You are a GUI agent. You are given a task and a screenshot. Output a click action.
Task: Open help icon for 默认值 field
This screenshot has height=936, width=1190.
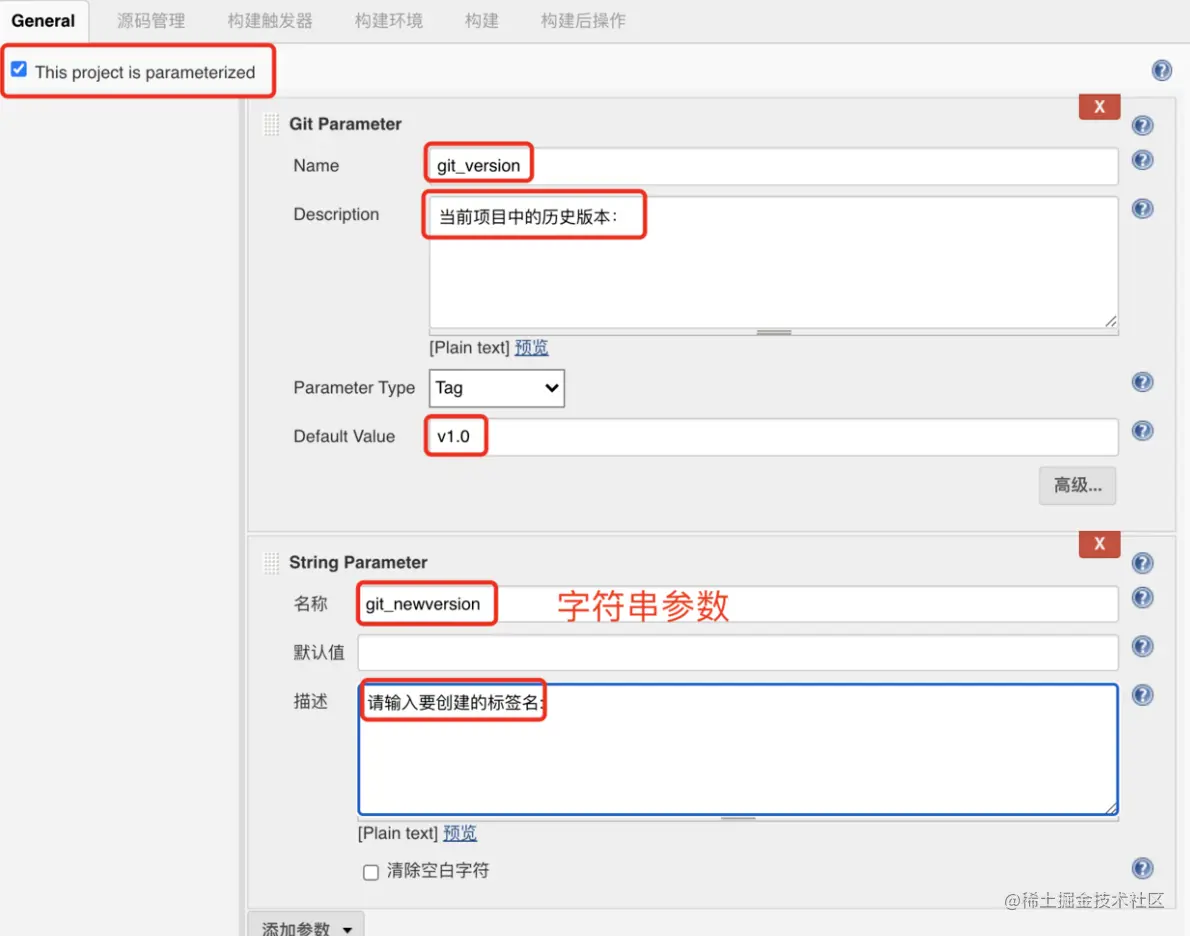(x=1142, y=647)
